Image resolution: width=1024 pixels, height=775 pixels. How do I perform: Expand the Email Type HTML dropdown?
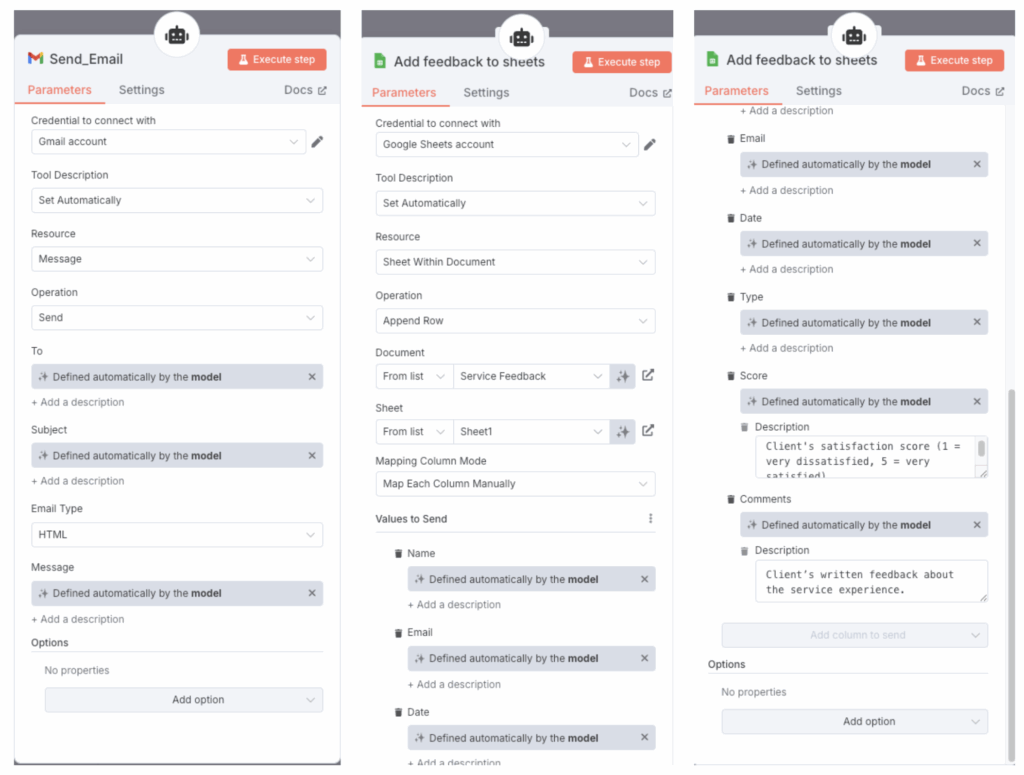tap(177, 535)
